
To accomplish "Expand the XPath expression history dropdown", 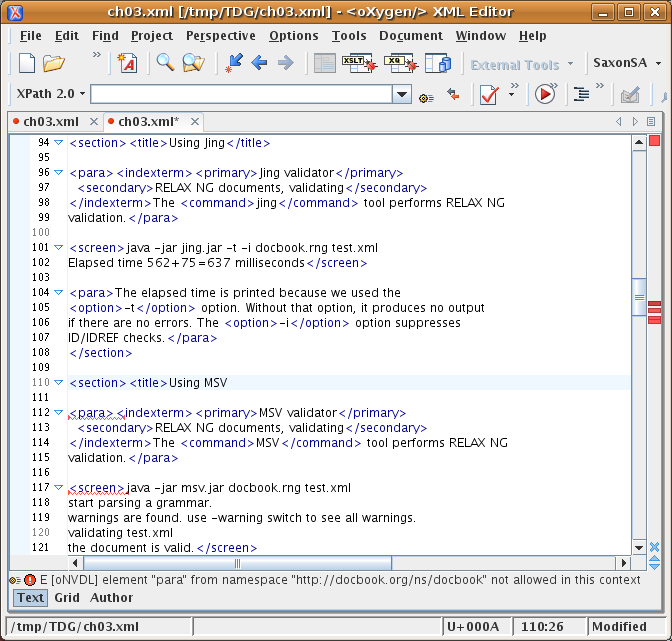I will coord(401,95).
